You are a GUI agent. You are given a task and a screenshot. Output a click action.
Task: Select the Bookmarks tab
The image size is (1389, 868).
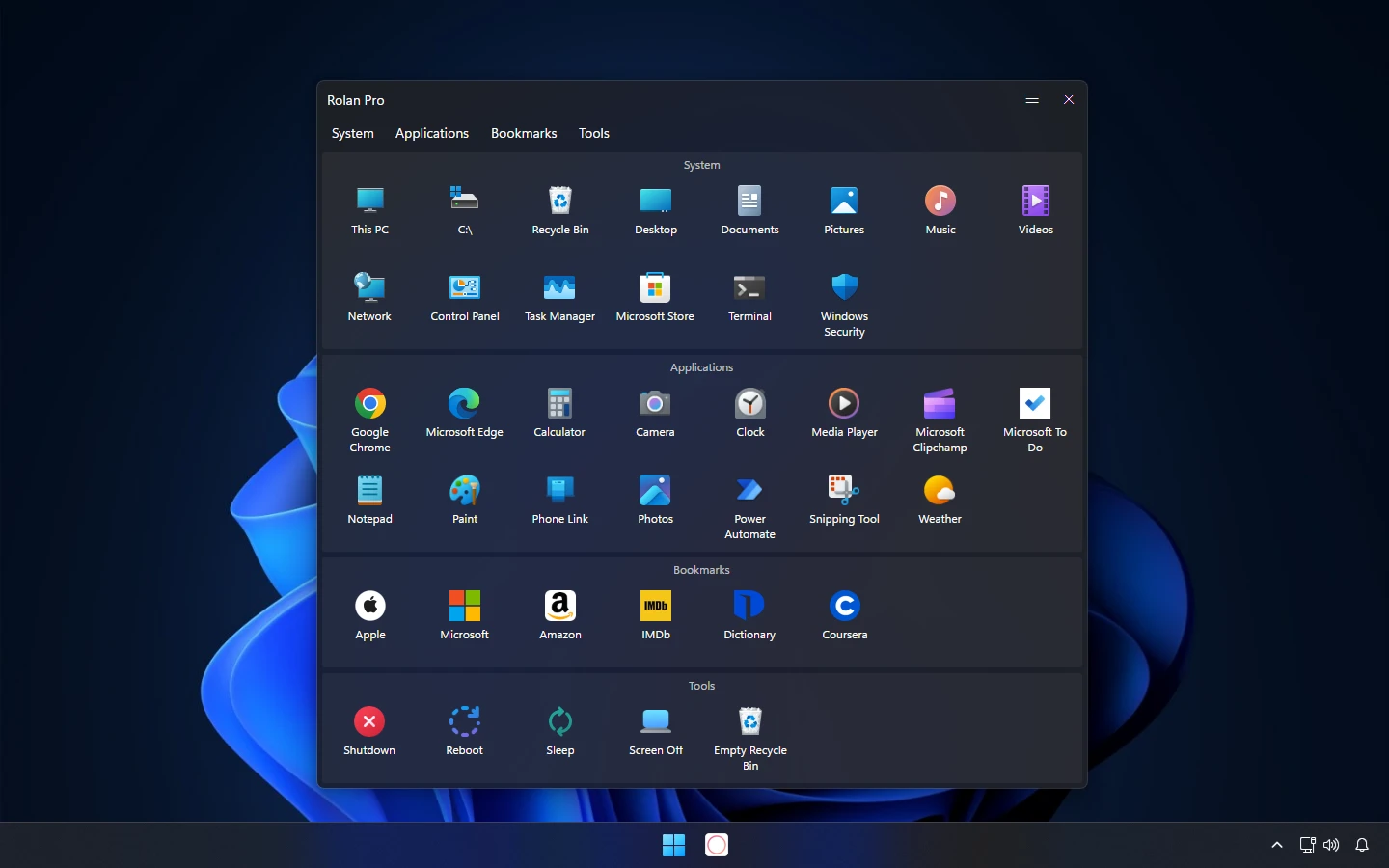pyautogui.click(x=524, y=133)
